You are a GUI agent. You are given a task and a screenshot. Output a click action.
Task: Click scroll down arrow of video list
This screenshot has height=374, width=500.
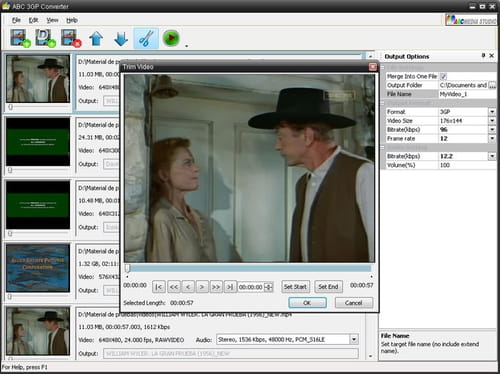[370, 356]
